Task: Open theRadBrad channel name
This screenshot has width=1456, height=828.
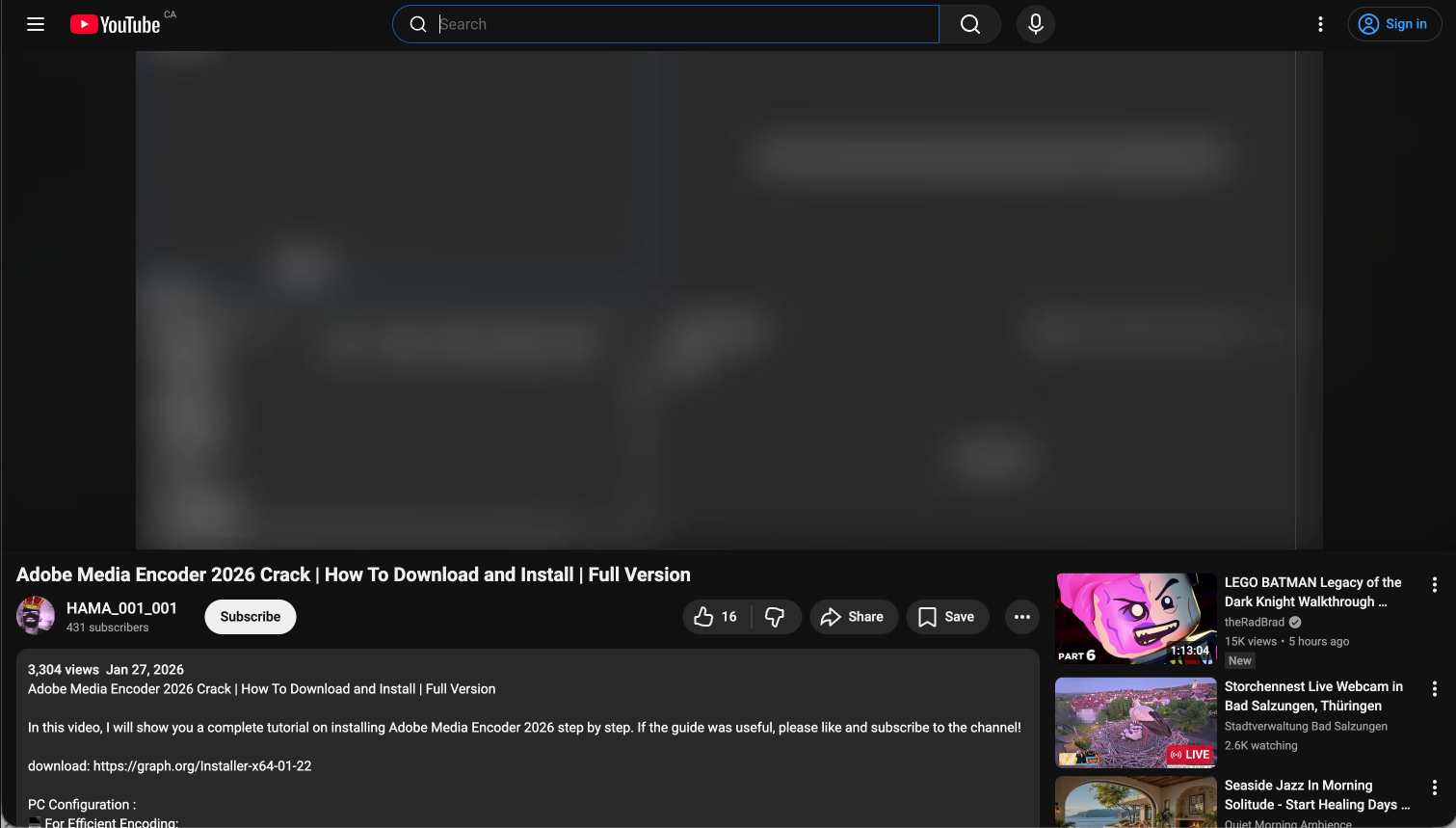Action: click(1255, 623)
